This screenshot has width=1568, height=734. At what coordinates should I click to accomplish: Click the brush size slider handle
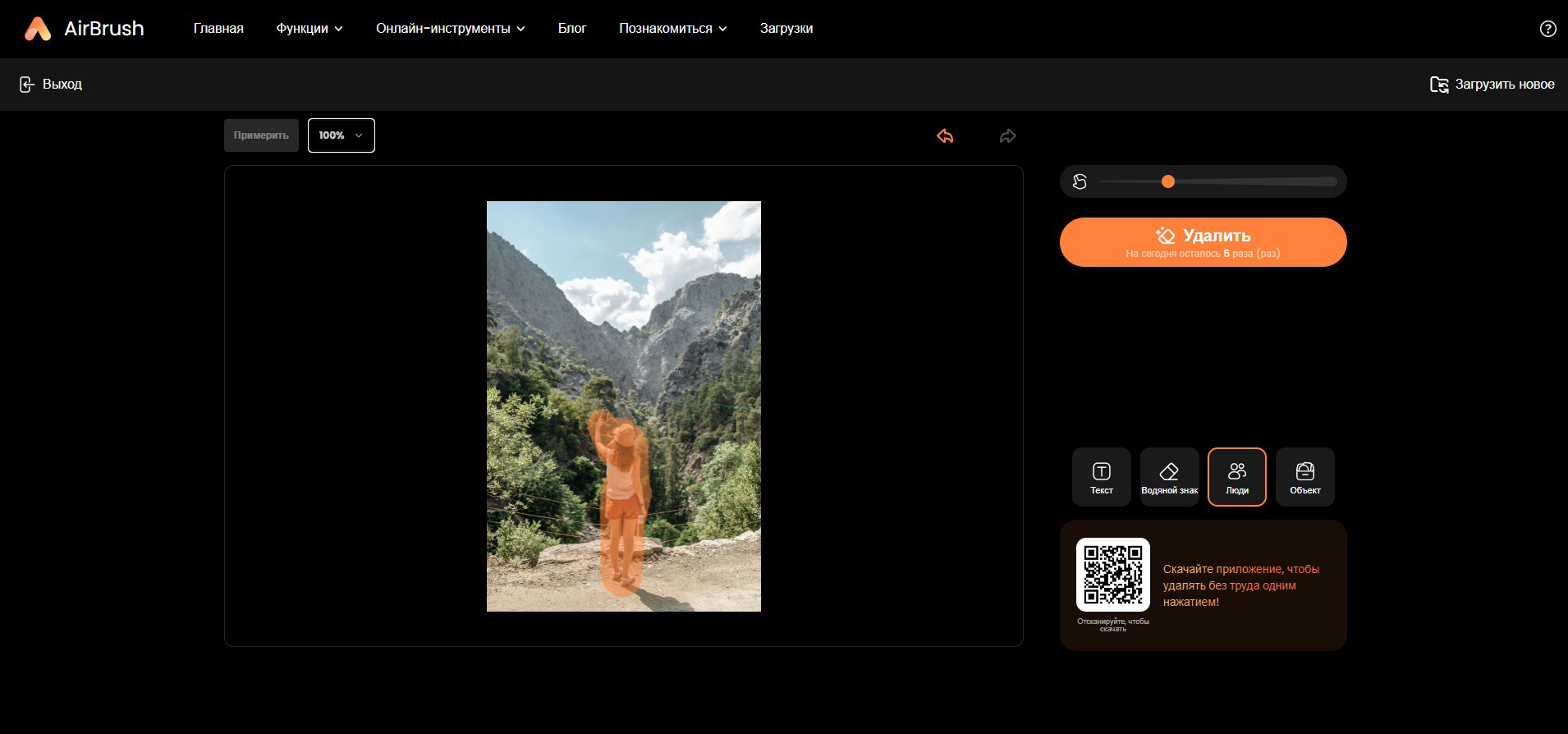pos(1168,181)
